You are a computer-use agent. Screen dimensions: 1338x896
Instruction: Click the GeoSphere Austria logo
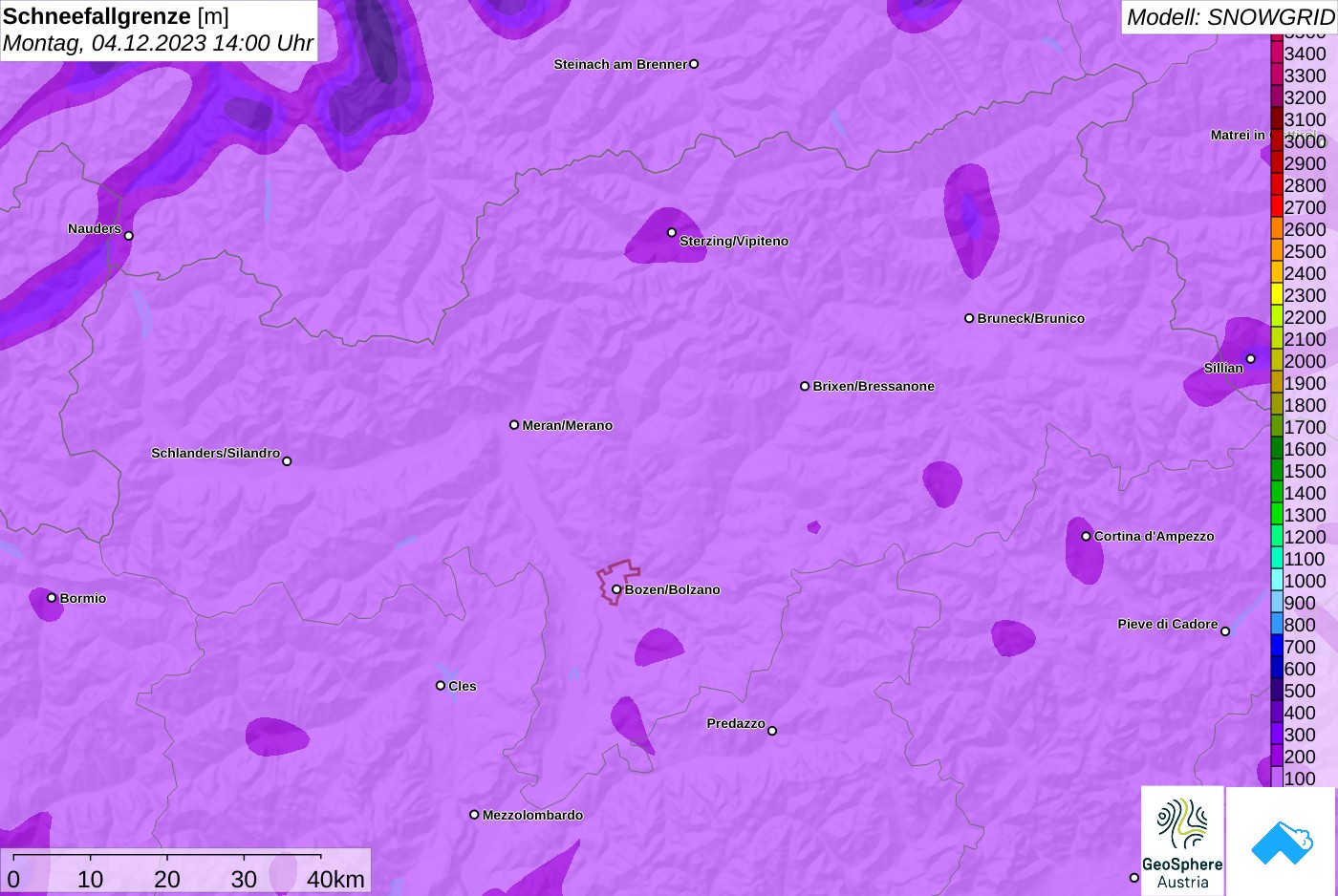tap(1182, 842)
